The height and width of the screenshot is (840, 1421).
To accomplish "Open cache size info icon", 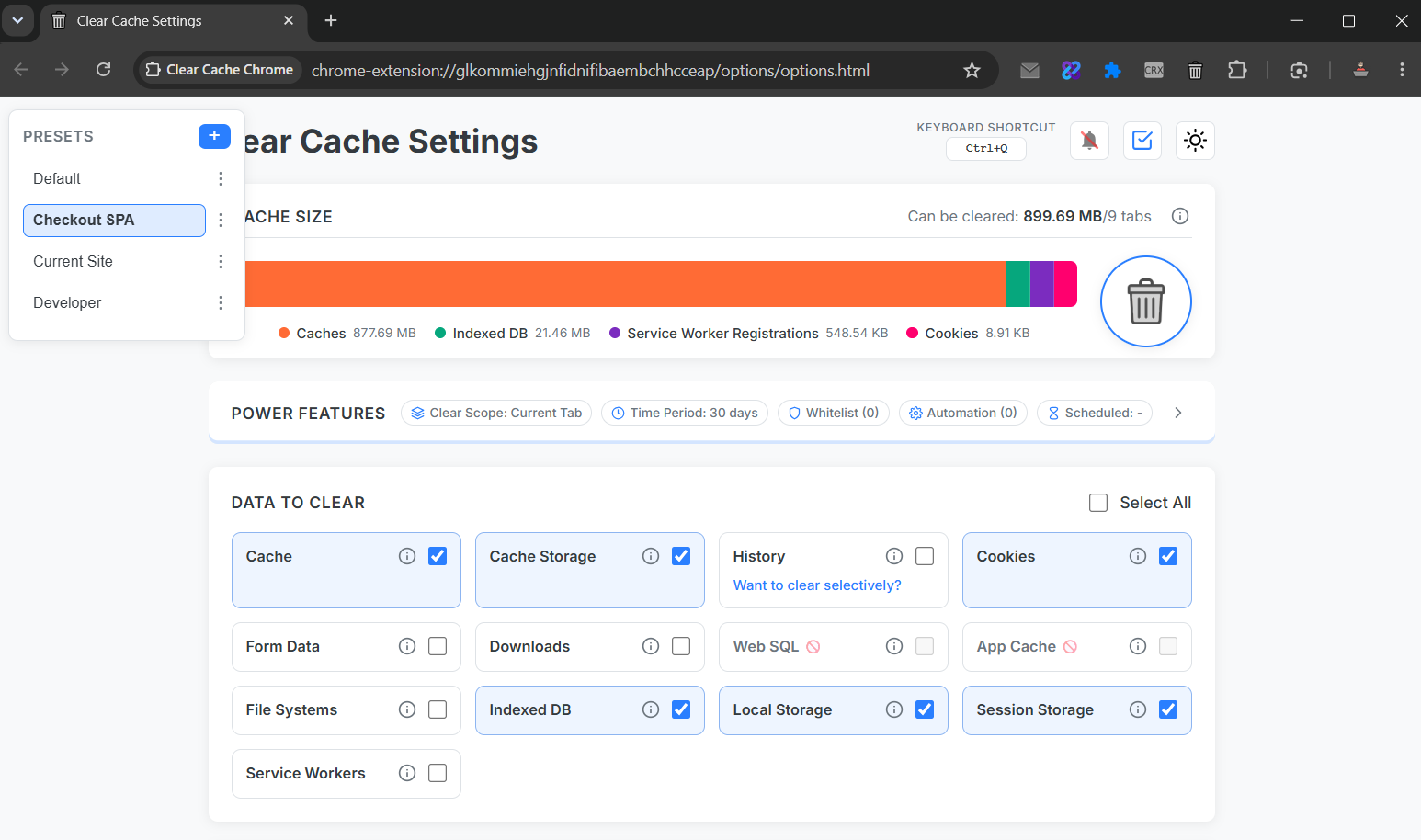I will [x=1180, y=216].
